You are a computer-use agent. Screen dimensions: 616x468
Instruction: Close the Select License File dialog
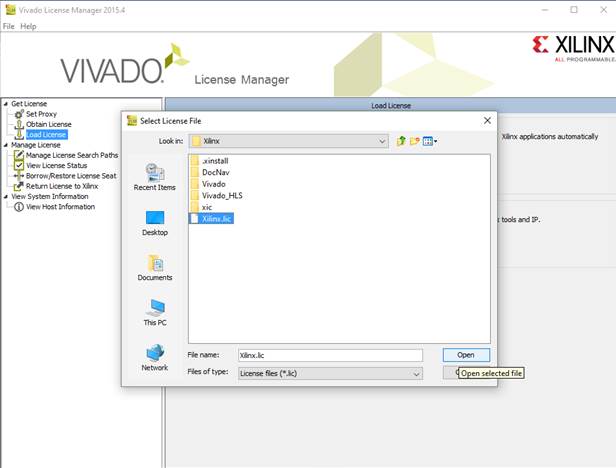click(x=487, y=121)
